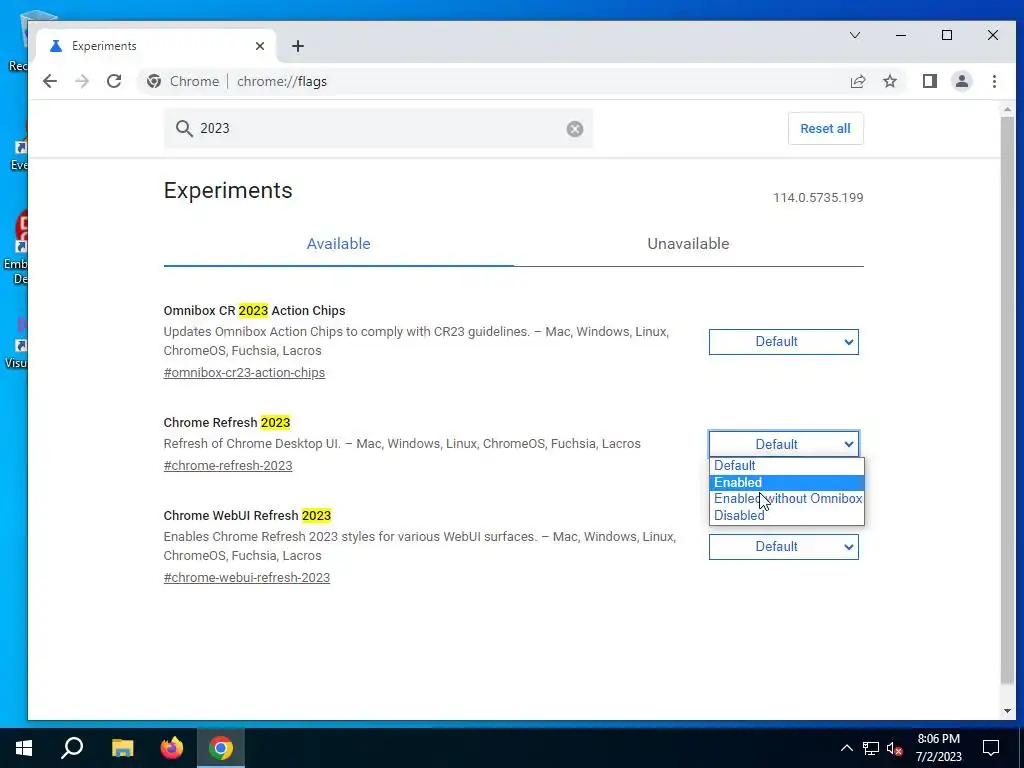
Task: Click 'Refresh of Chrome Desktop UI' description
Action: pyautogui.click(x=402, y=444)
